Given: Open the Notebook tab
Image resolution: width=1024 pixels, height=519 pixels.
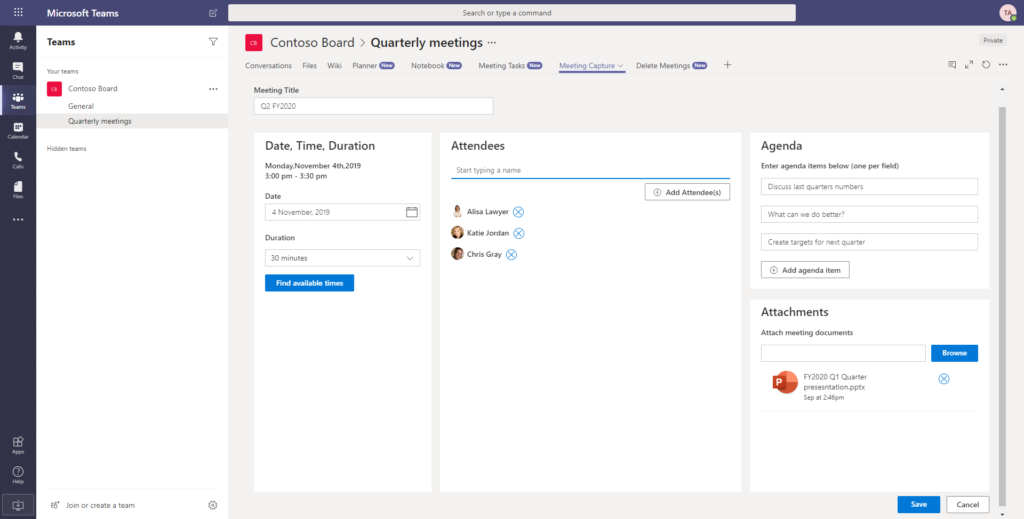Looking at the screenshot, I should [436, 66].
